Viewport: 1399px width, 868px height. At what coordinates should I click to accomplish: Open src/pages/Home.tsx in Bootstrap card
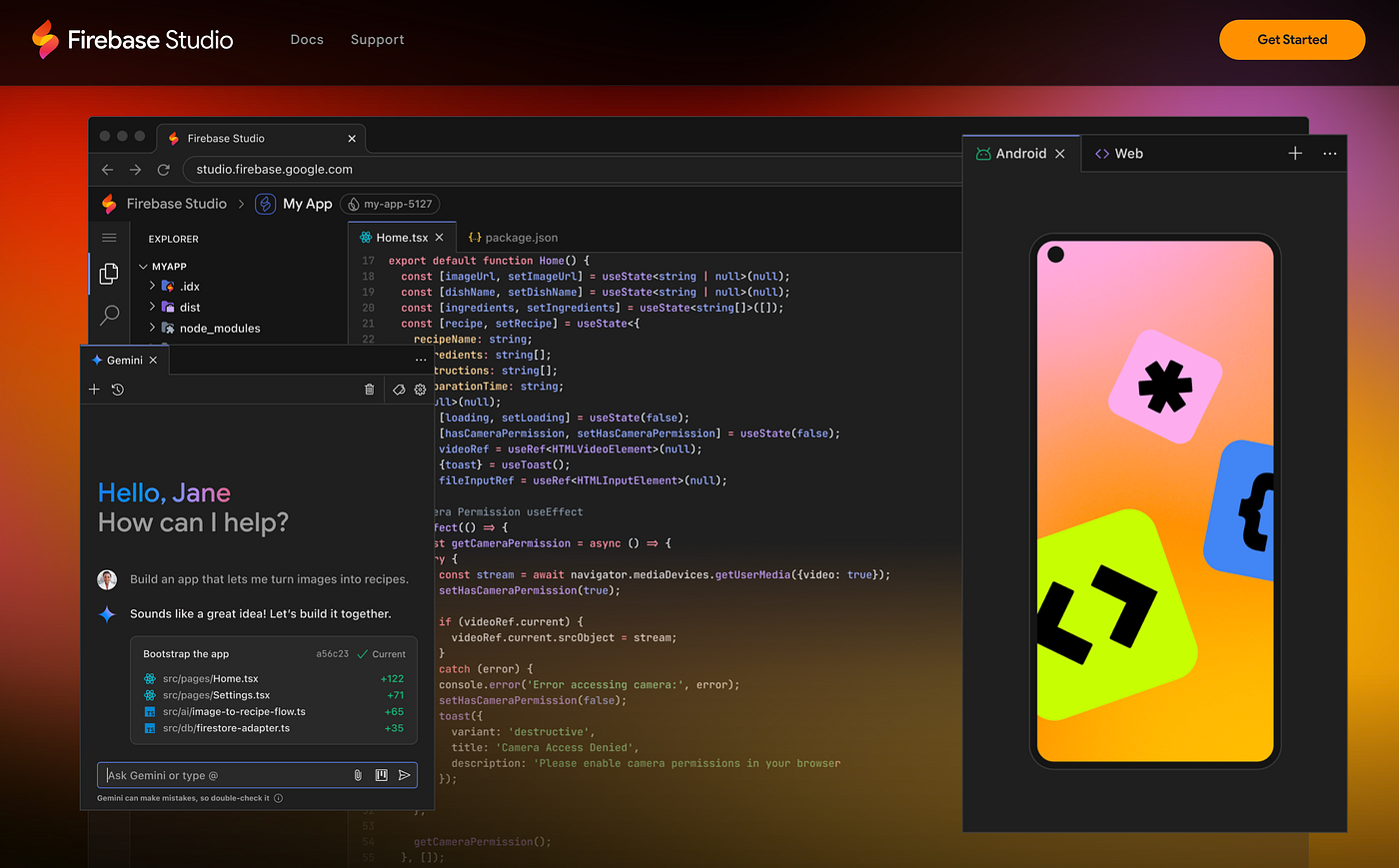coord(210,679)
